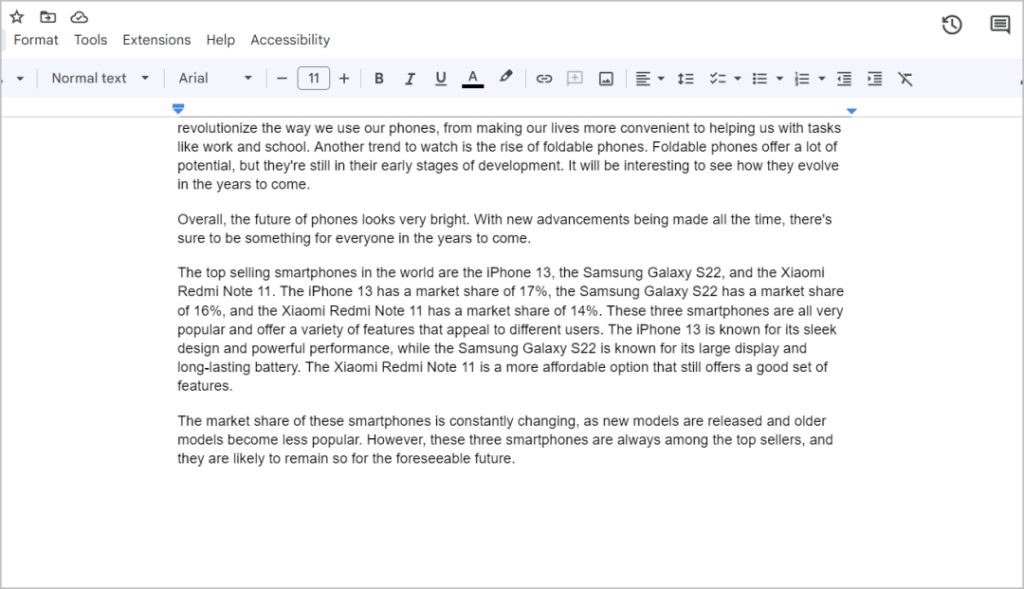Expand checklist options arrow
The height and width of the screenshot is (589, 1024).
coord(737,78)
